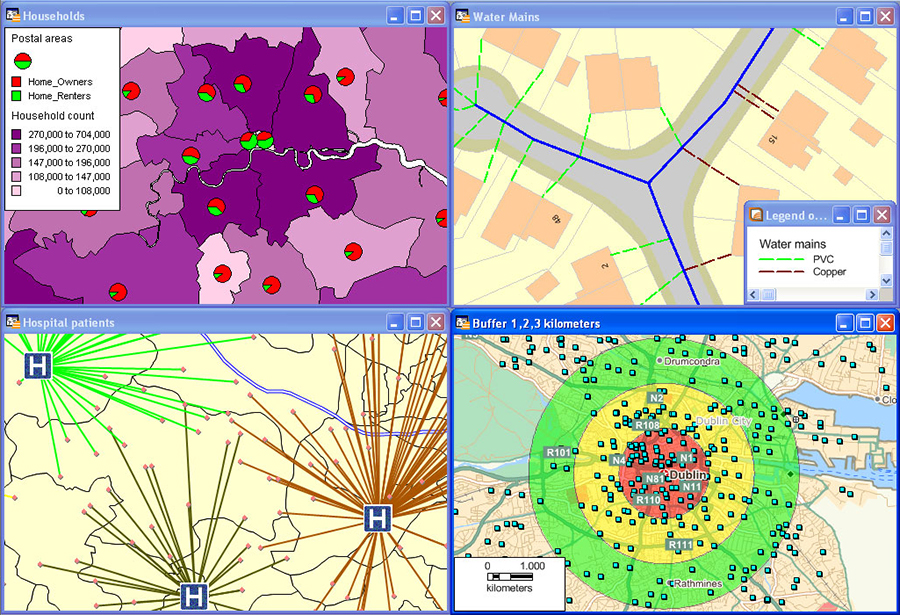Click the hospital icon with green patient lines
900x615 pixels.
pos(37,366)
